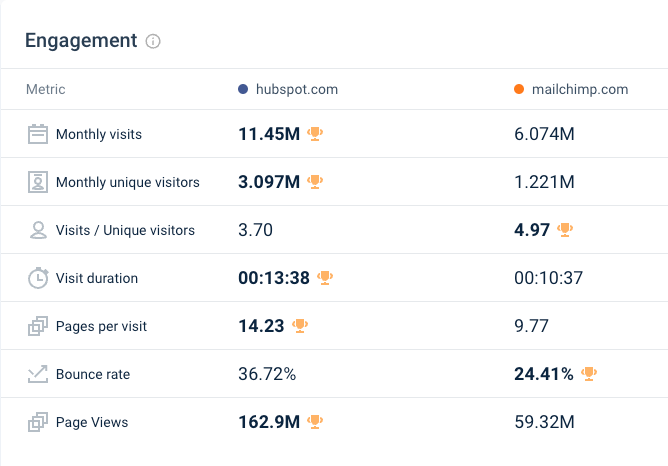Viewport: 668px width, 466px height.
Task: Click the trophy beside 24.41% bounce rate
Action: point(589,374)
